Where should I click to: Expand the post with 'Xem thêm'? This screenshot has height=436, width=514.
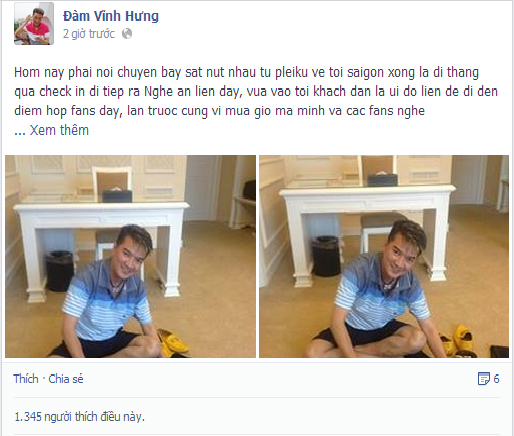59,130
